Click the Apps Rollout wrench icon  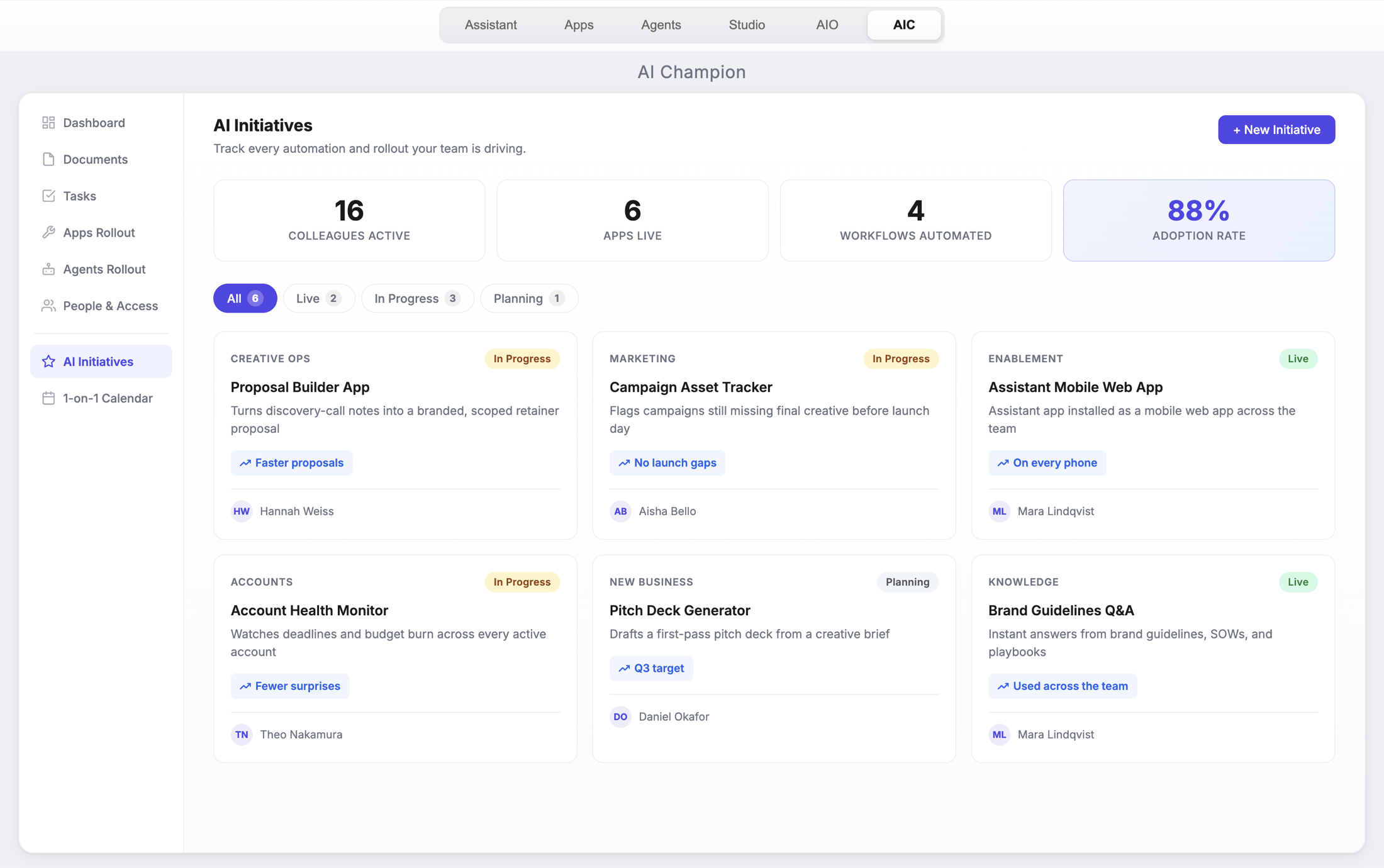coord(48,232)
